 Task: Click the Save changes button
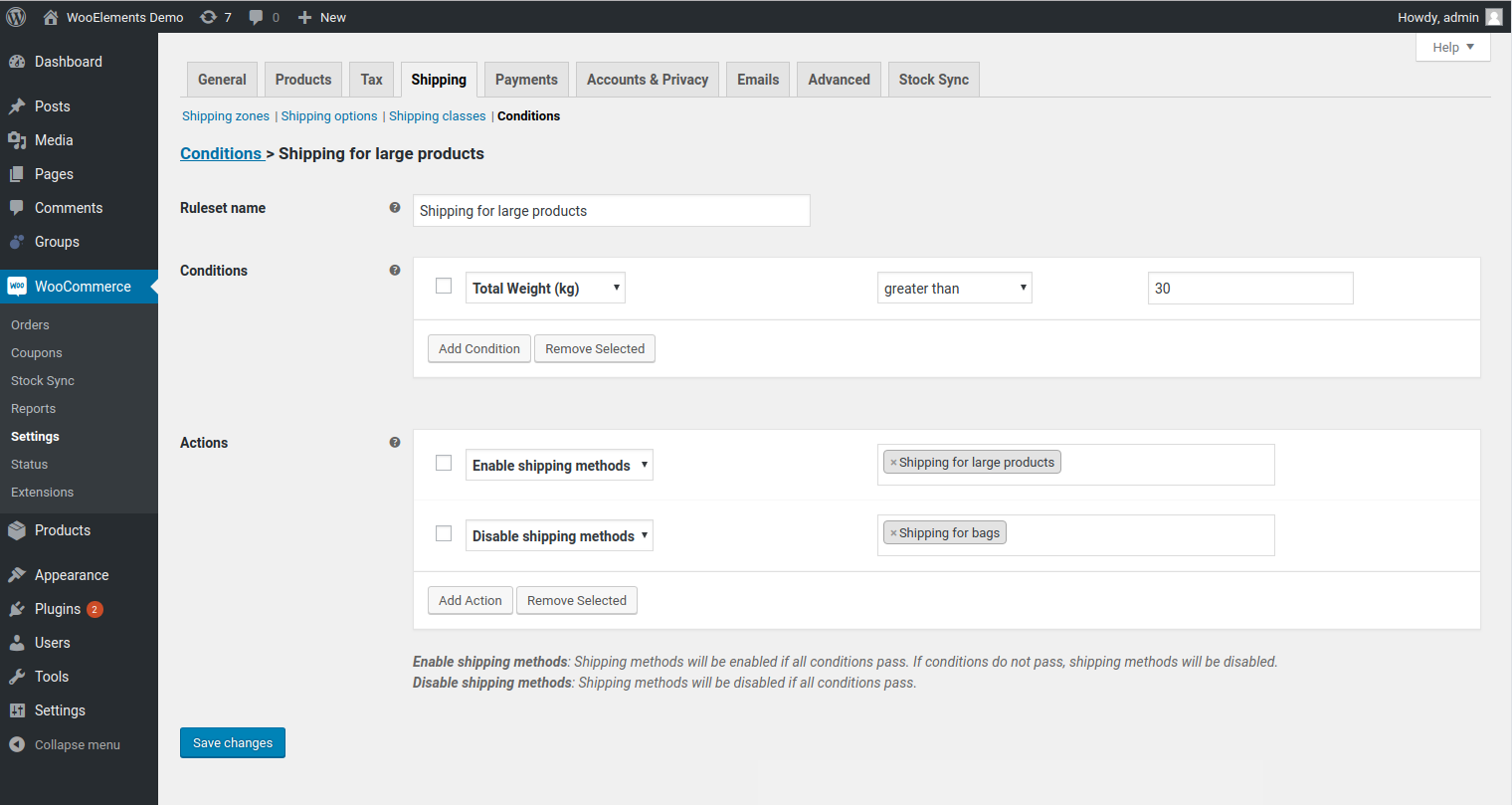point(233,743)
